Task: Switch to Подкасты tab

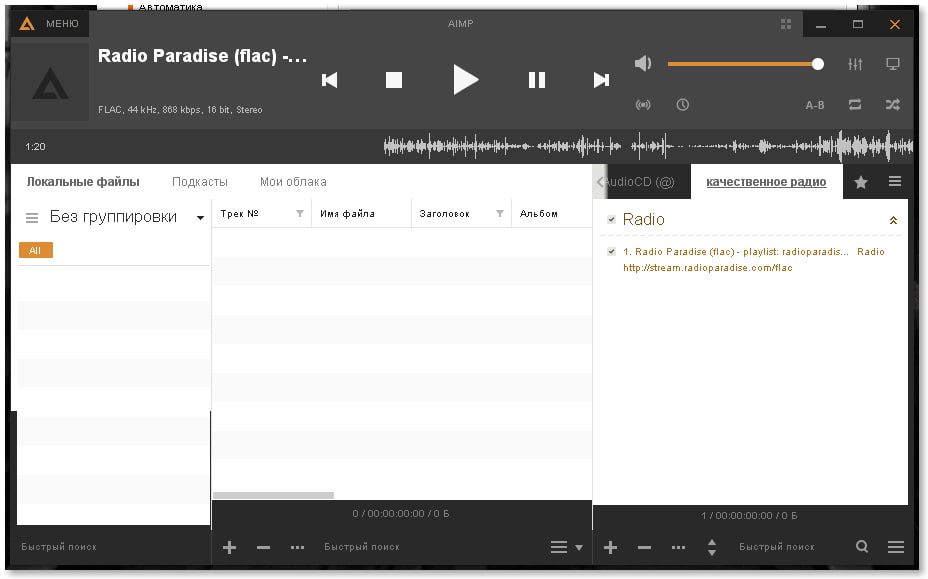Action: pos(199,182)
